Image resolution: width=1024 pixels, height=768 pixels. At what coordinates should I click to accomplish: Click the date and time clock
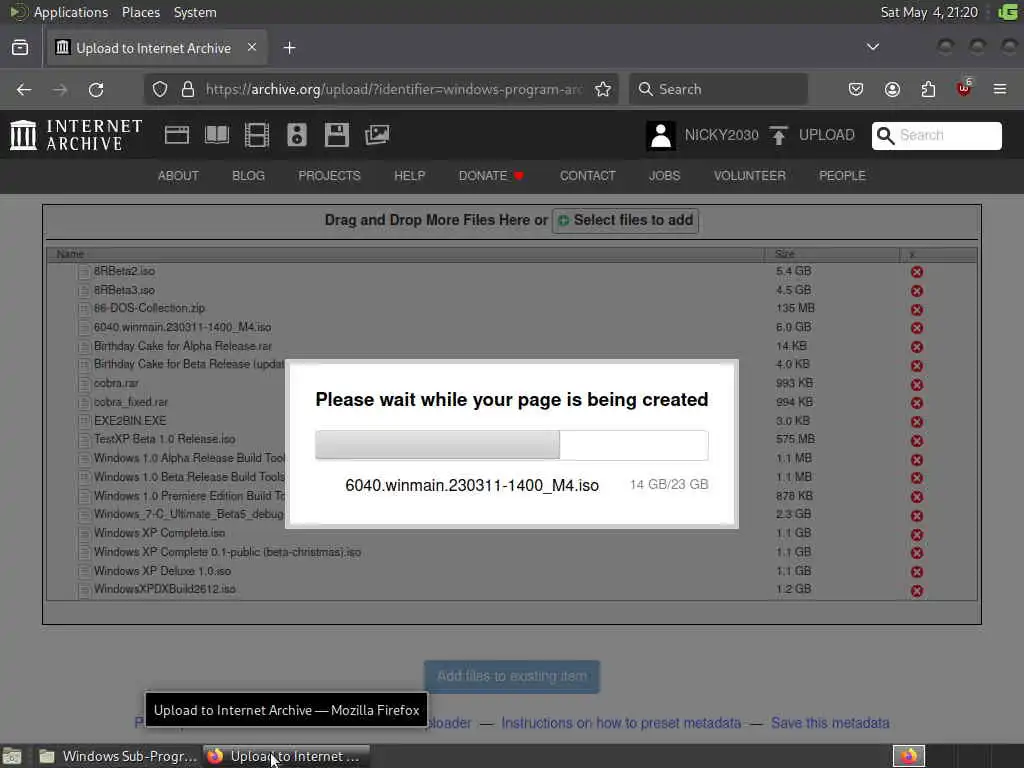tap(929, 12)
